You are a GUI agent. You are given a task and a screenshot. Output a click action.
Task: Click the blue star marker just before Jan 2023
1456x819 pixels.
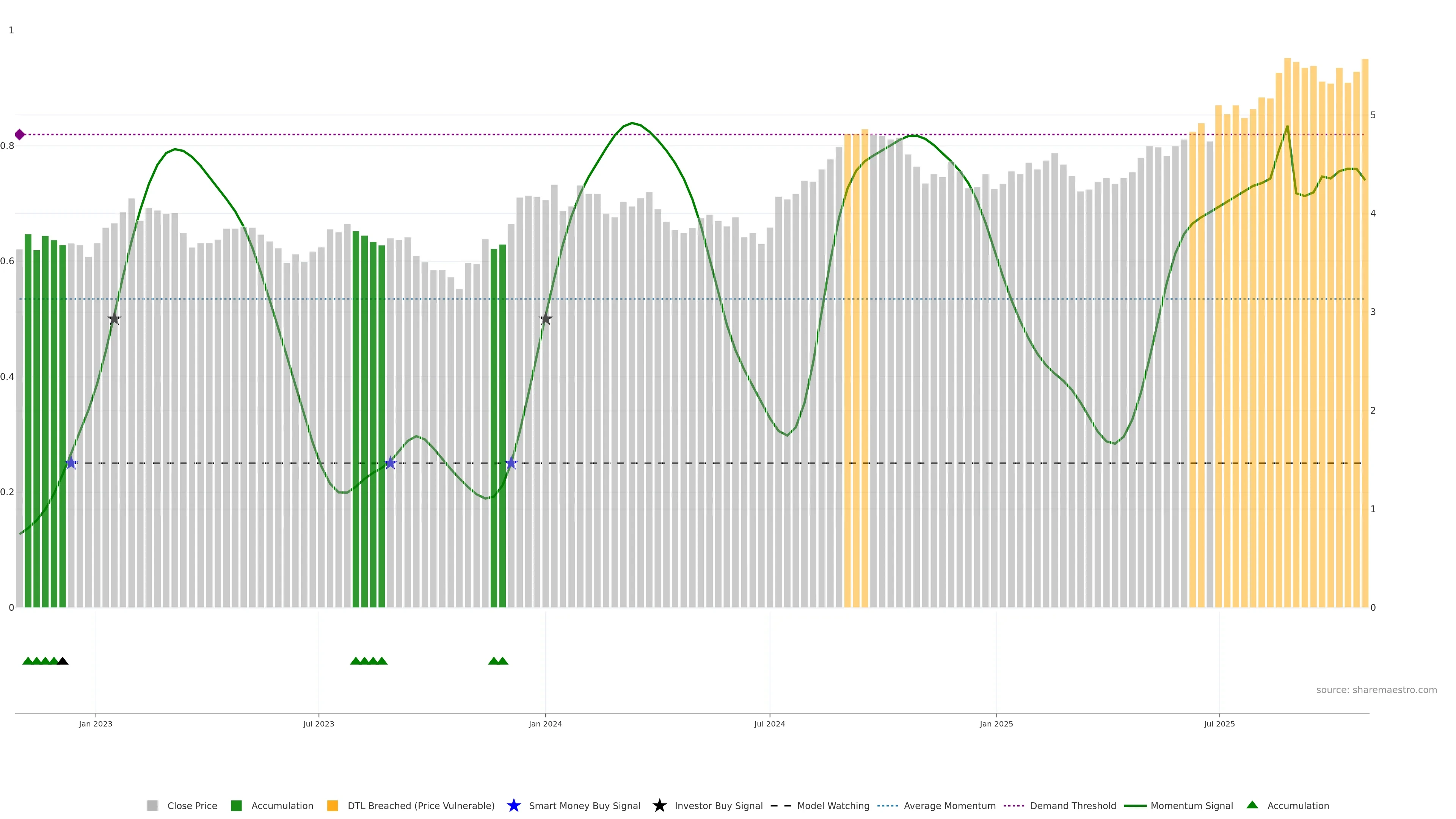pos(71,463)
